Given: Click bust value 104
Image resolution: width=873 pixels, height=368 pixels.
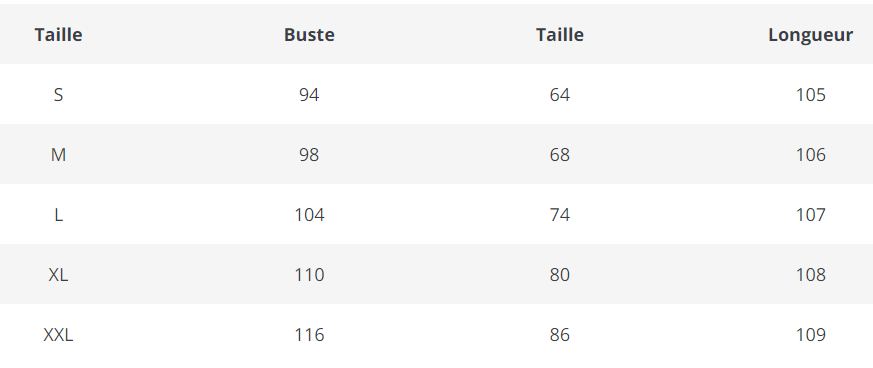Looking at the screenshot, I should tap(309, 215).
